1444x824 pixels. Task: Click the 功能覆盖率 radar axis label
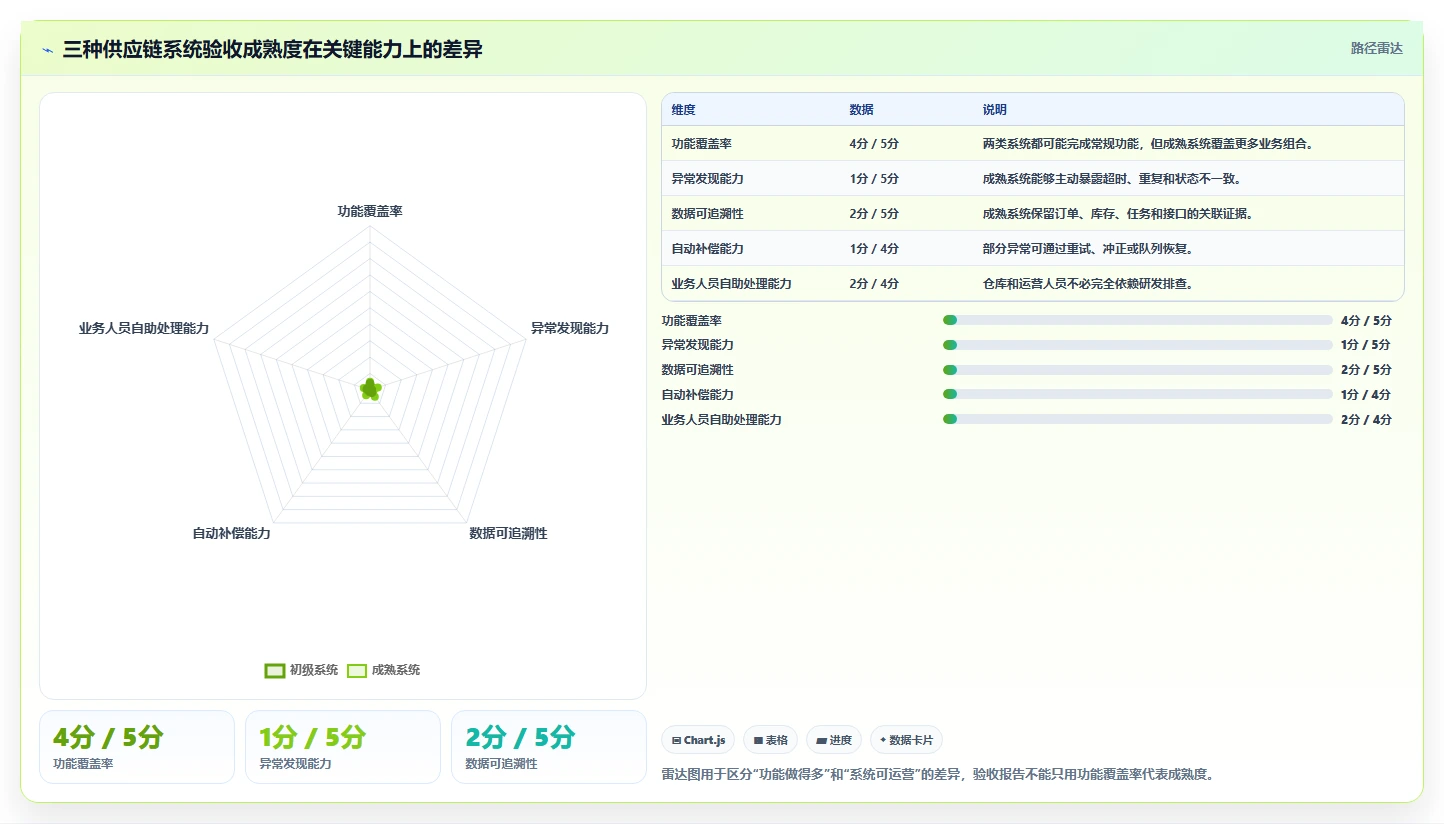370,211
